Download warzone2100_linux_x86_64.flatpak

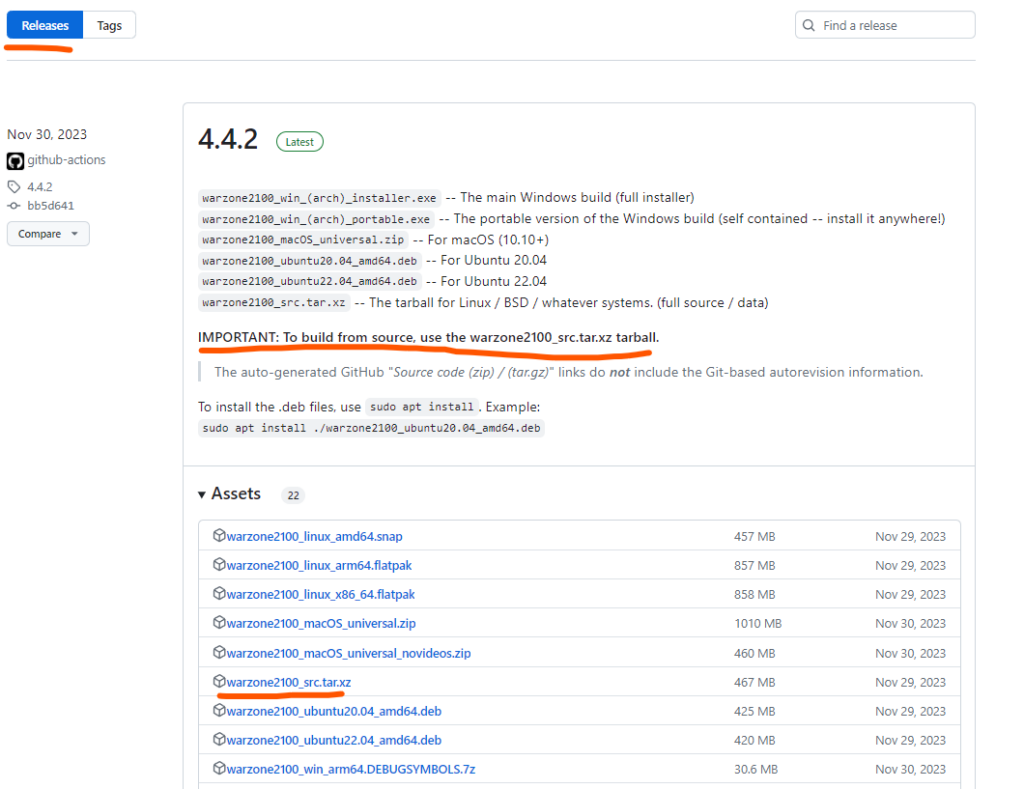321,594
